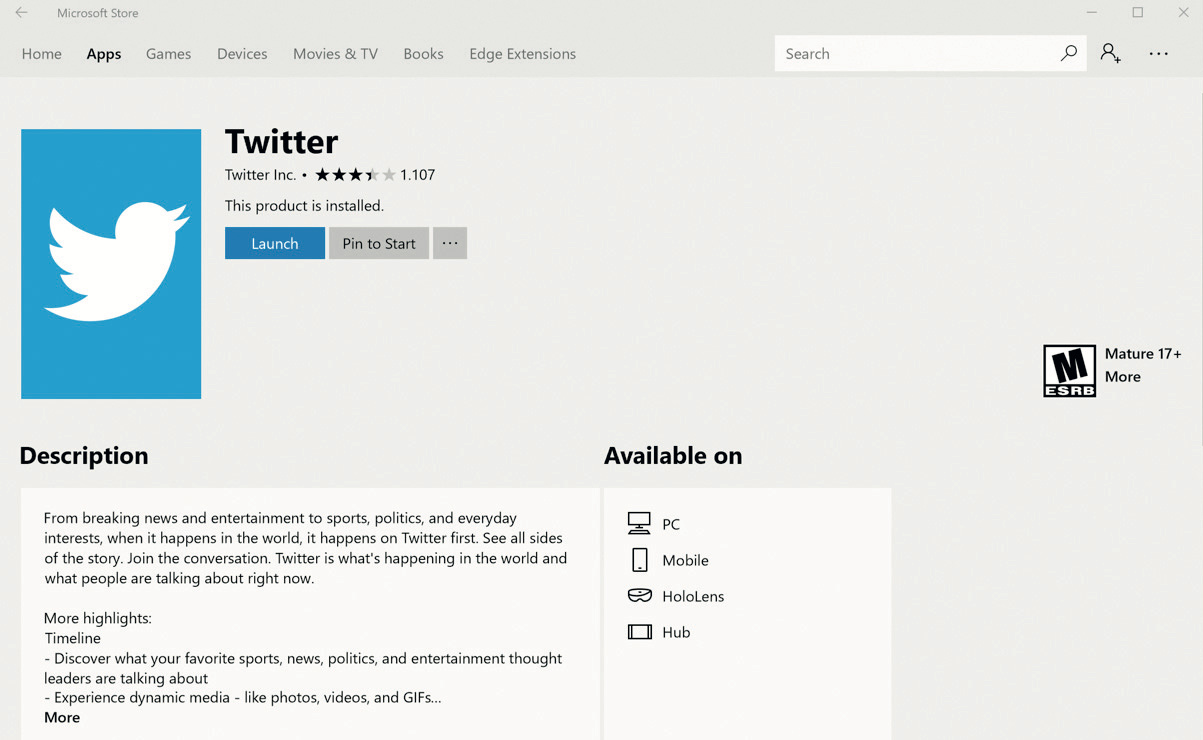1203x740 pixels.
Task: Click the back arrow icon
Action: 21,13
